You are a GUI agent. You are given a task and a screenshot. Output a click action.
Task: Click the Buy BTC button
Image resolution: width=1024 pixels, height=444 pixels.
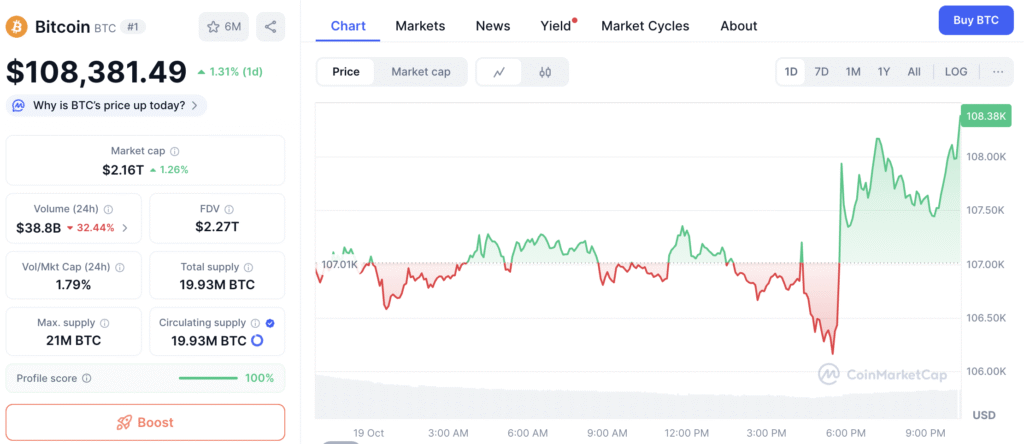[x=976, y=20]
